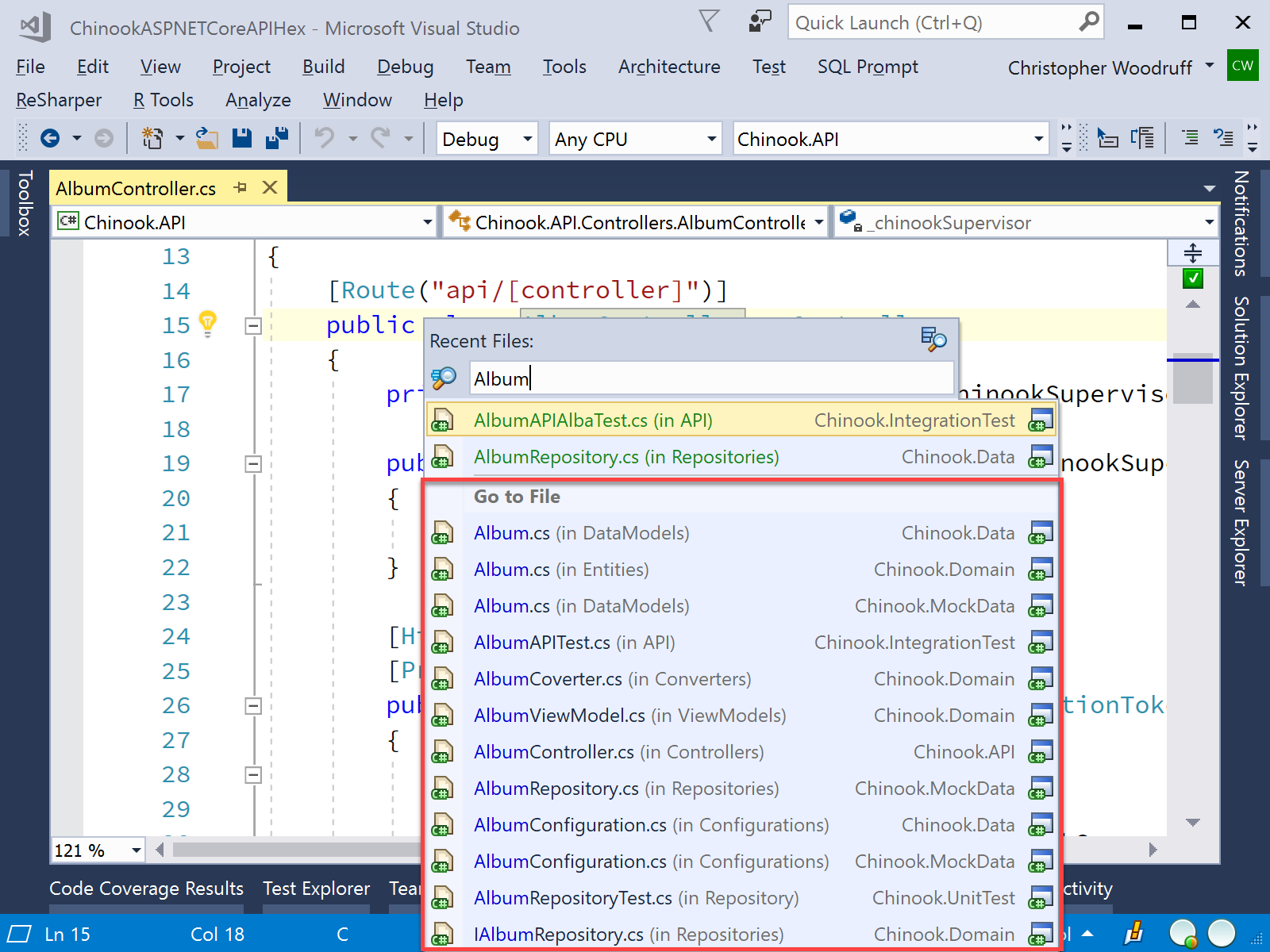Open the Debug menu
This screenshot has height=952, width=1270.
(405, 67)
